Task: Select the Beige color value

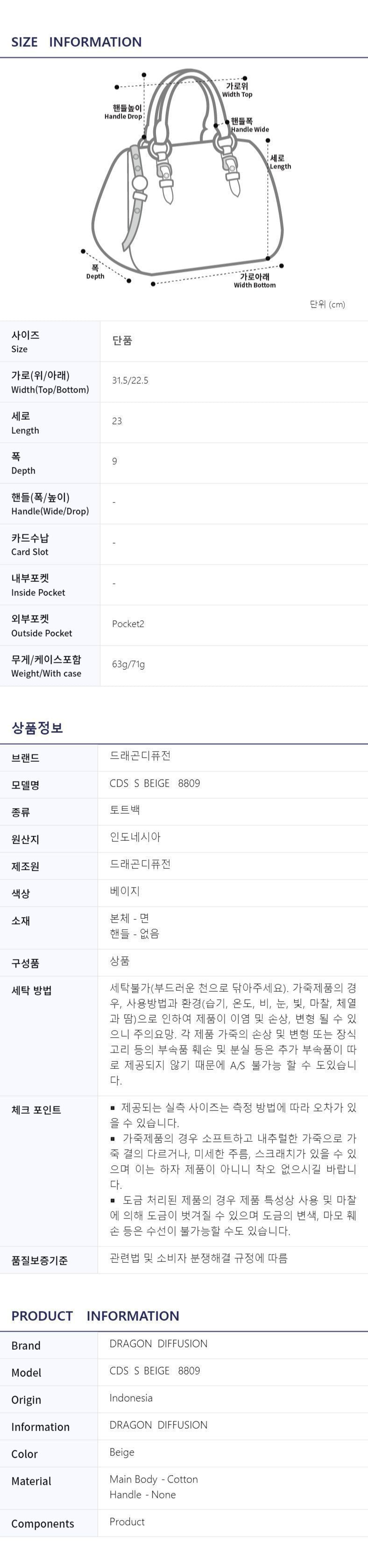Action: click(x=121, y=1452)
